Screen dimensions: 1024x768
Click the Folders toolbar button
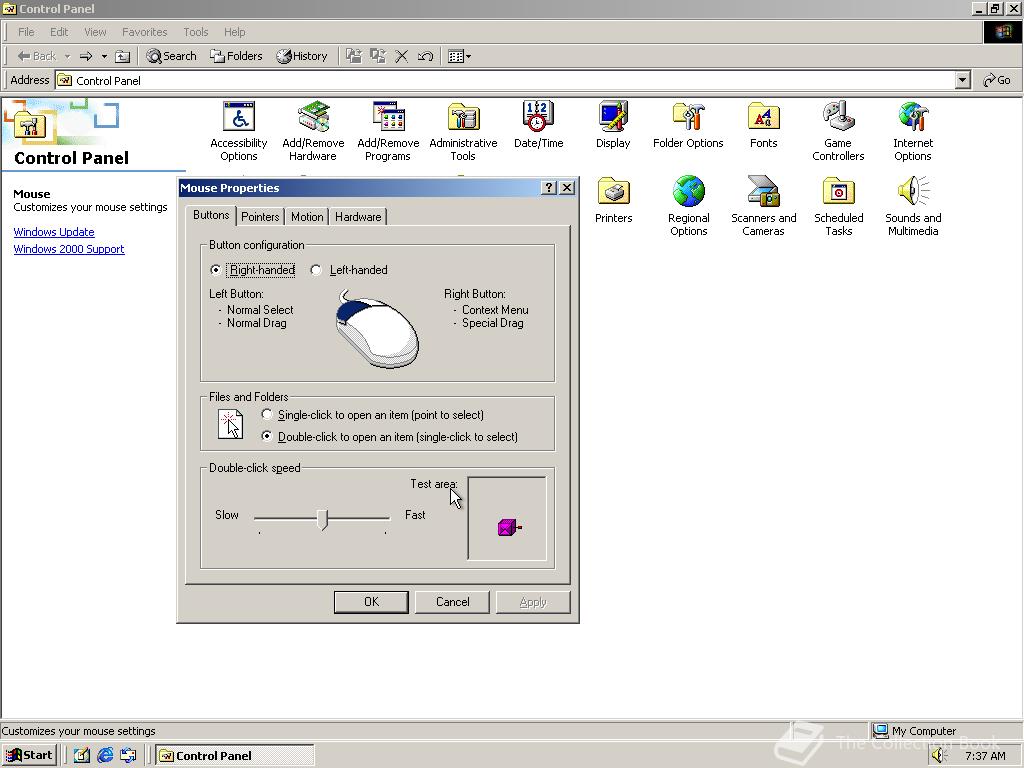point(236,56)
